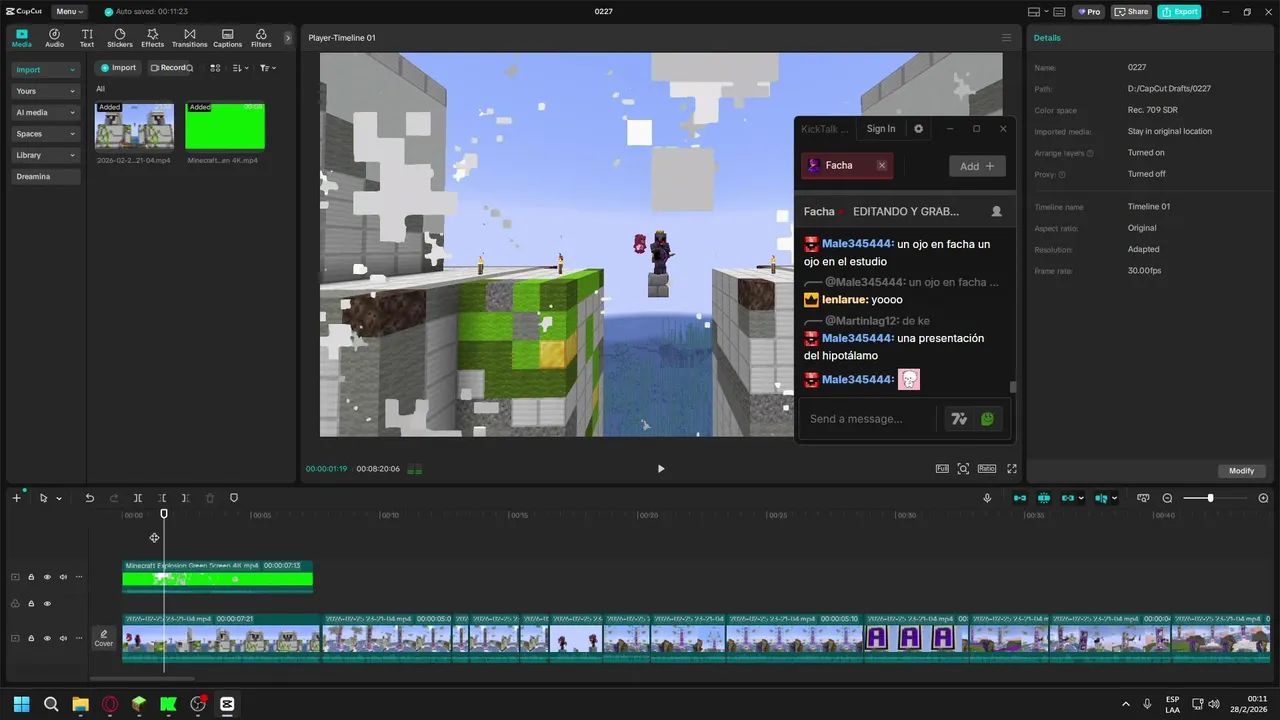Image resolution: width=1280 pixels, height=720 pixels.
Task: Toggle main track magnet
Action: [1020, 498]
